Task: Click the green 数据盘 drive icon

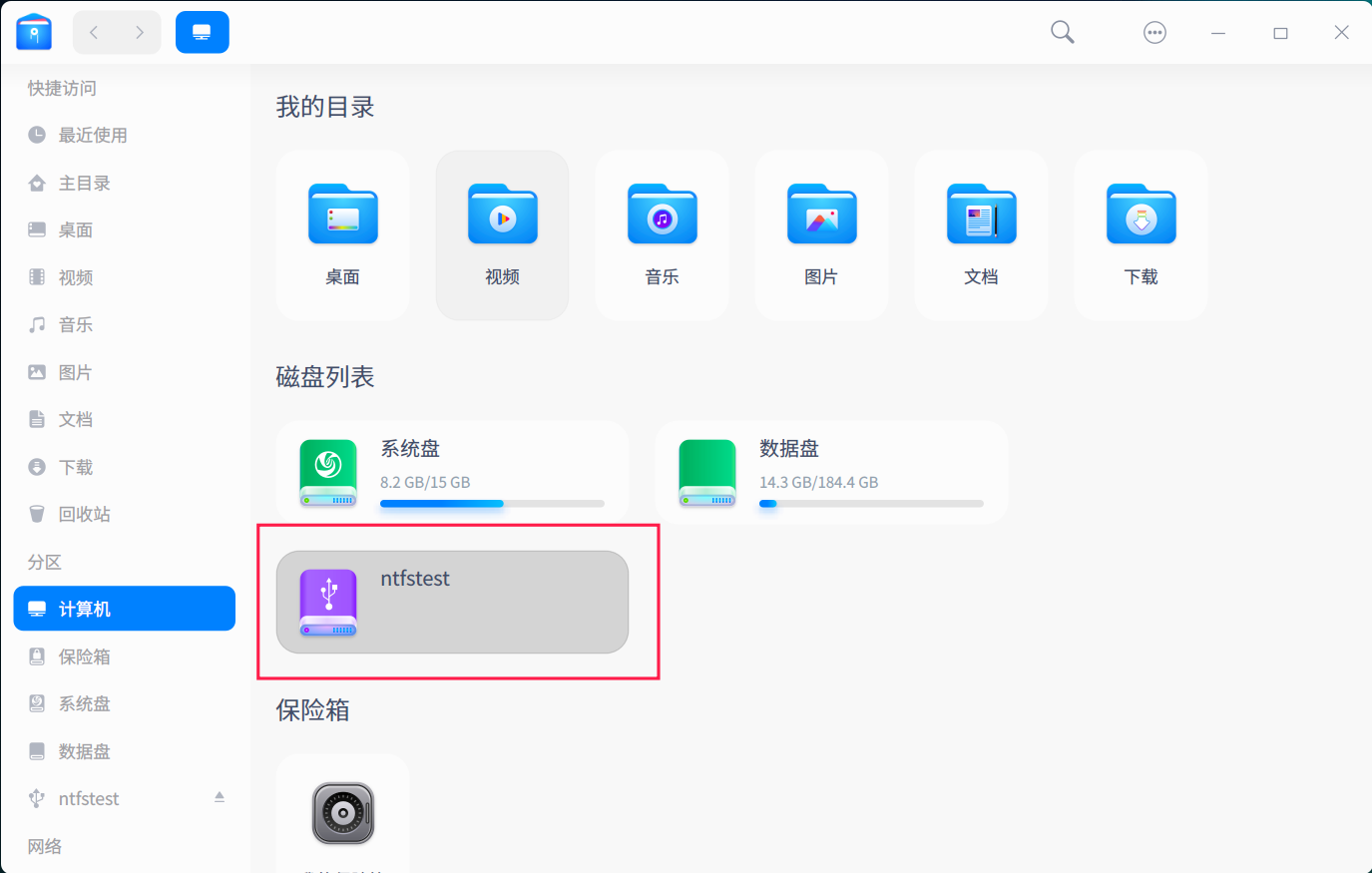Action: 707,473
